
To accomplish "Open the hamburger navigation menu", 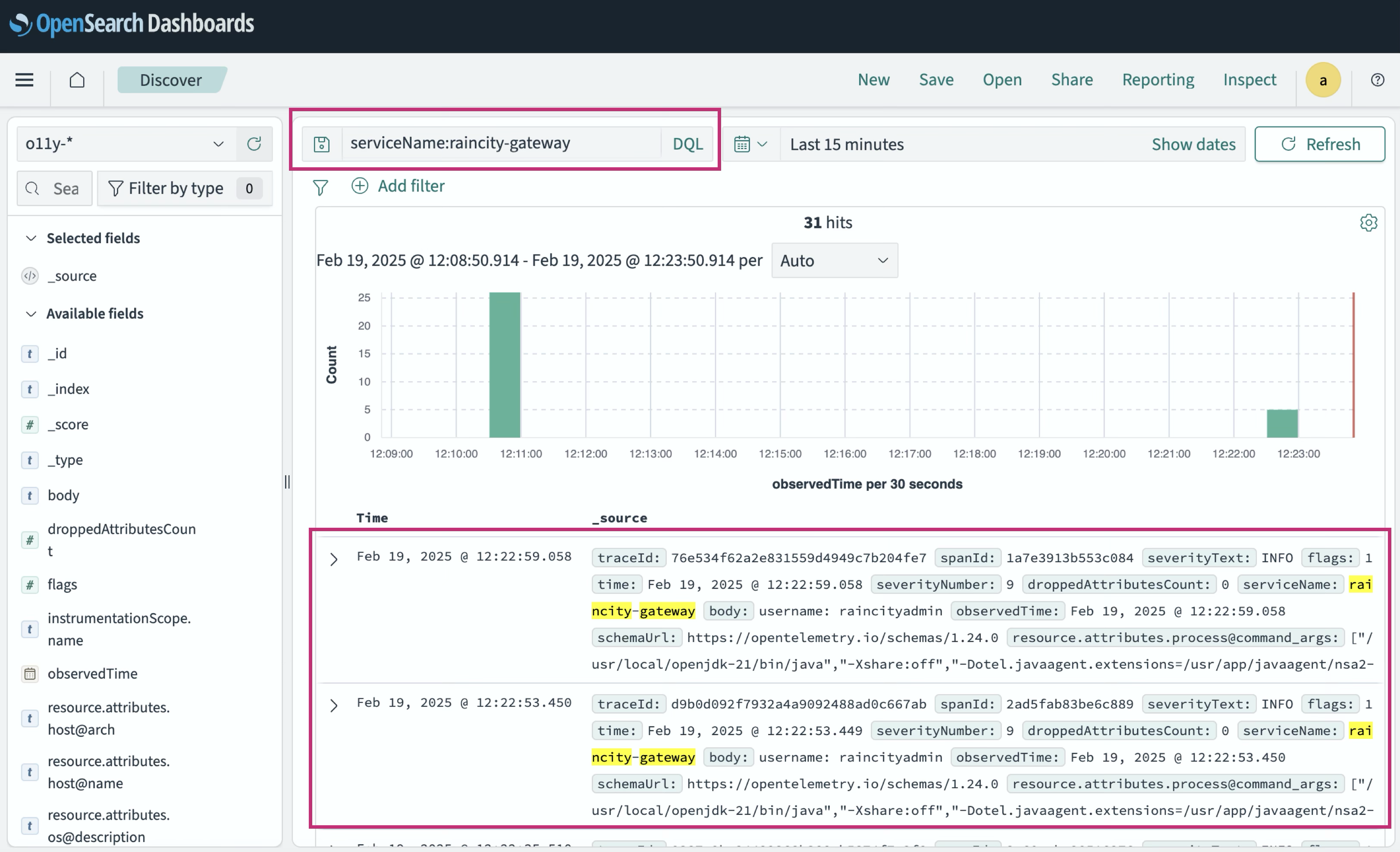I will coord(25,80).
